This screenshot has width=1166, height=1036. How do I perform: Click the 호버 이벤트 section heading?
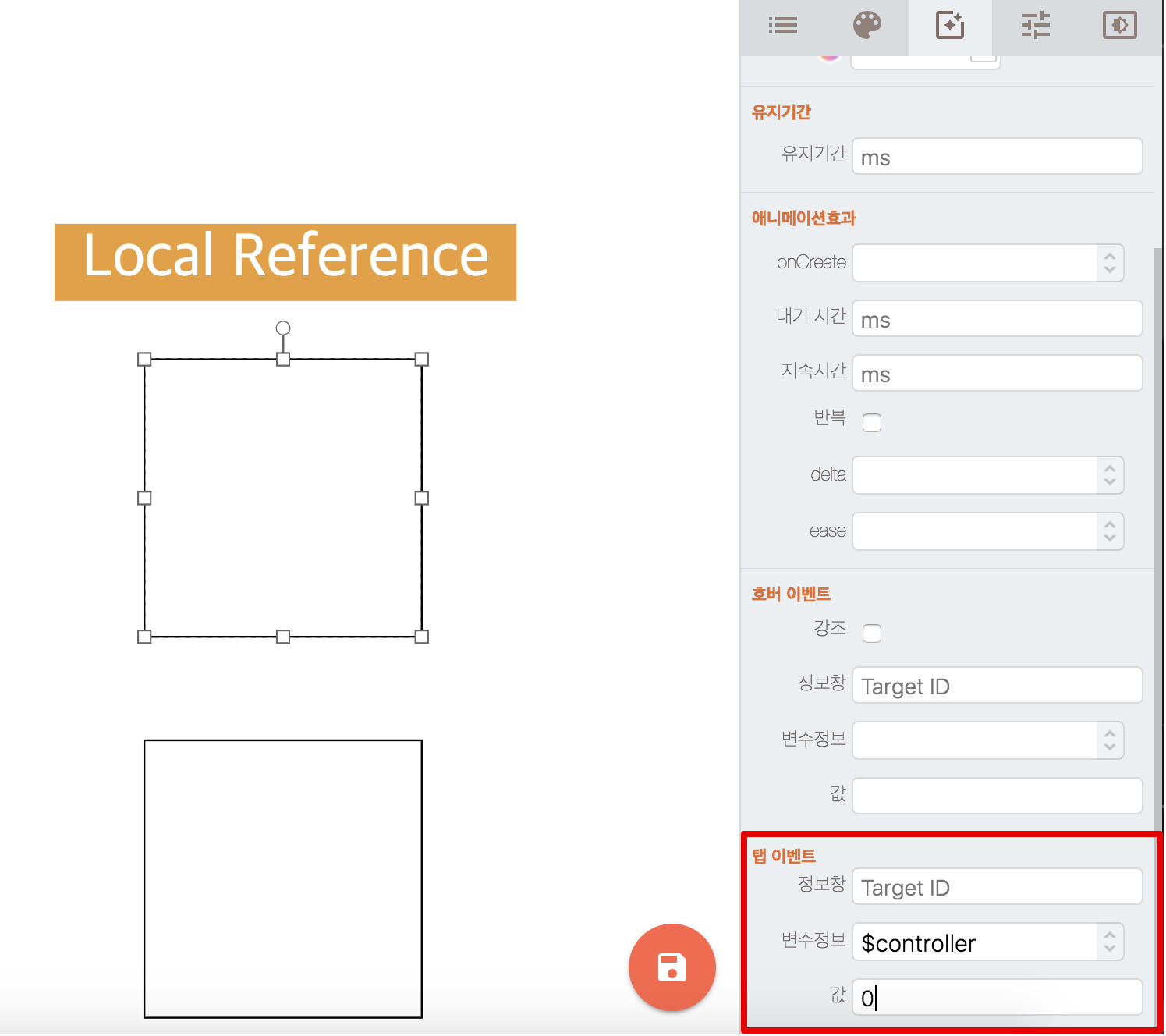click(x=791, y=594)
